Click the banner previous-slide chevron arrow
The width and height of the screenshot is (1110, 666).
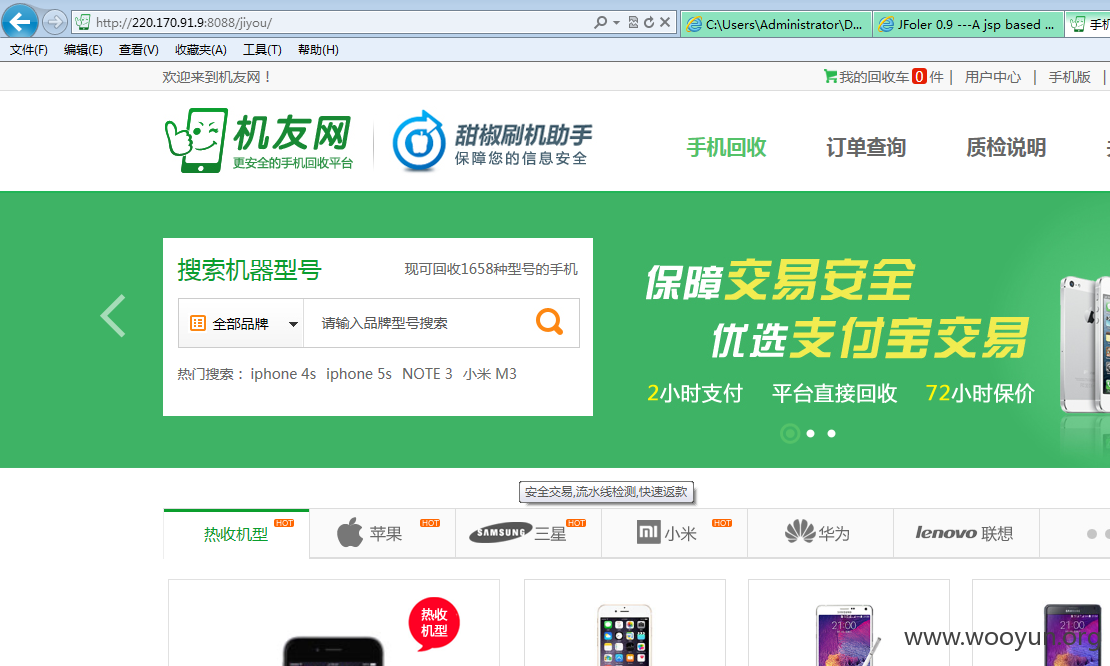click(x=113, y=316)
